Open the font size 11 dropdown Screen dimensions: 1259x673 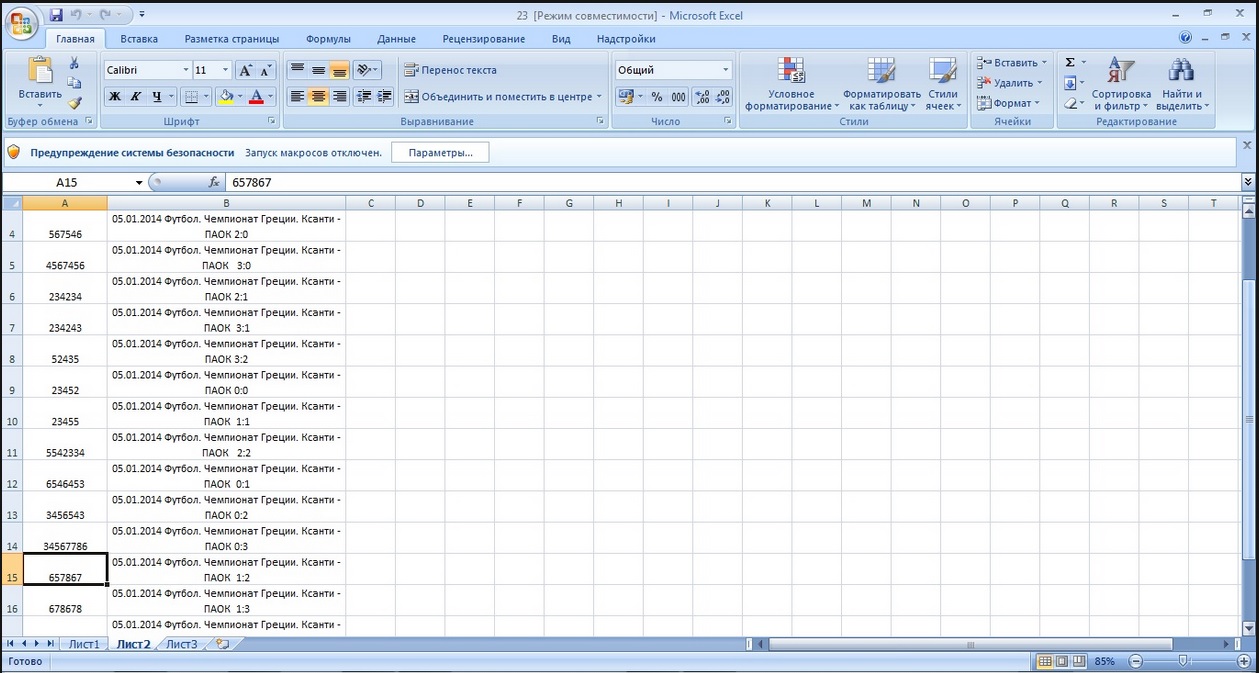(x=226, y=70)
